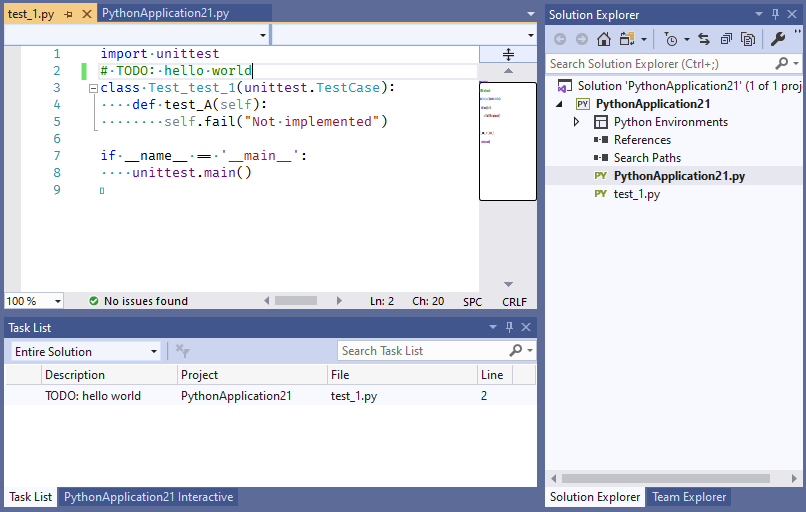
Task: Open Solution Explorer window position menu arrow
Action: (x=759, y=14)
